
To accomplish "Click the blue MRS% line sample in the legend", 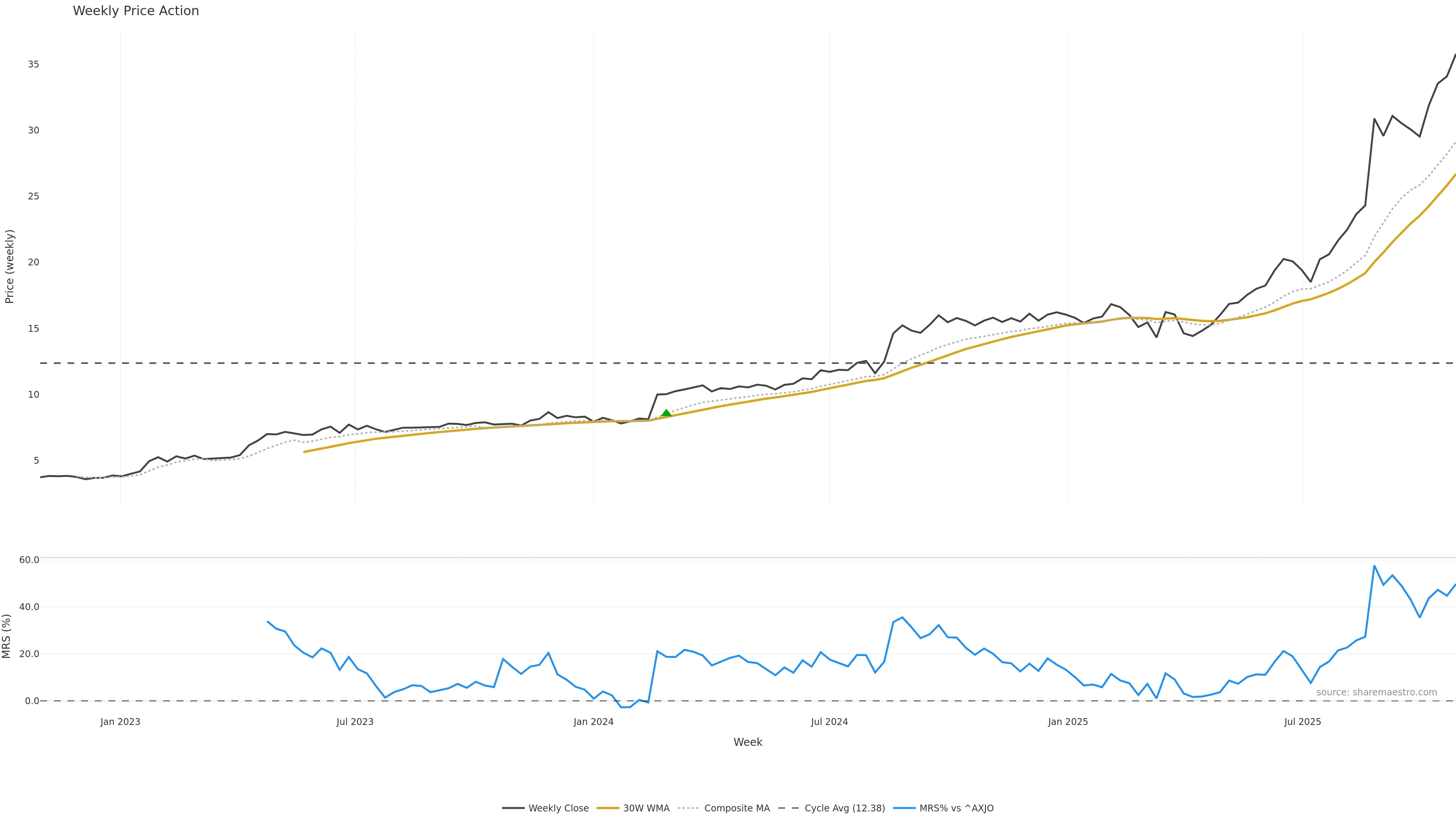I will (x=904, y=808).
